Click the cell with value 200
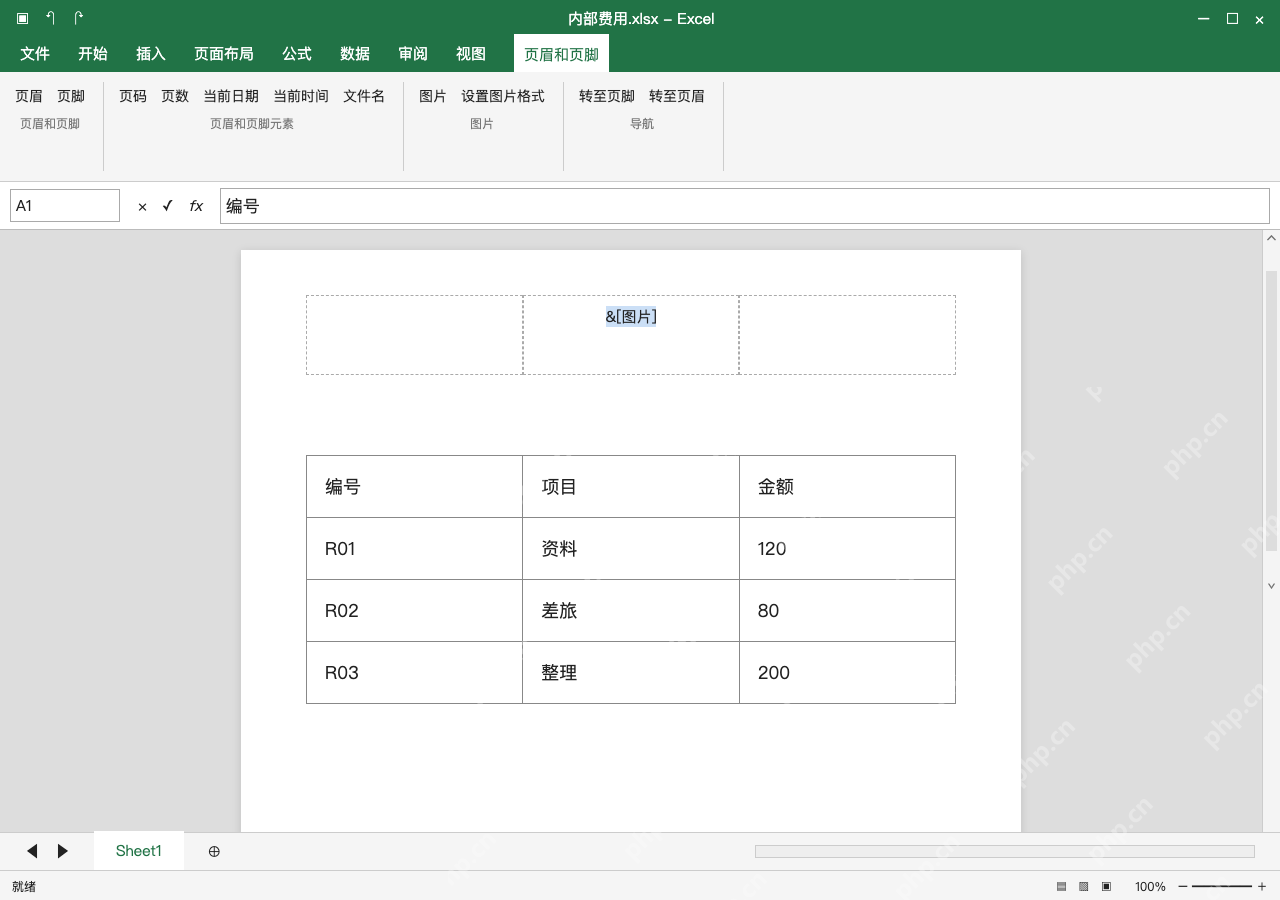The width and height of the screenshot is (1280, 900). [847, 673]
